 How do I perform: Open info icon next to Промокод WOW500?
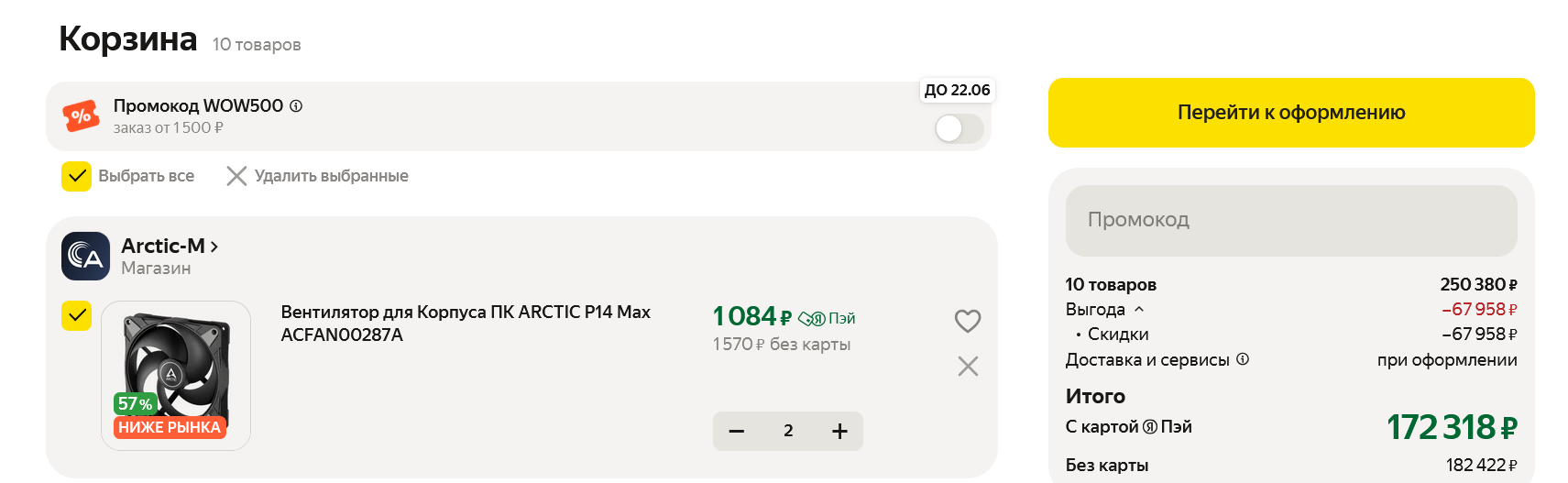tap(296, 105)
